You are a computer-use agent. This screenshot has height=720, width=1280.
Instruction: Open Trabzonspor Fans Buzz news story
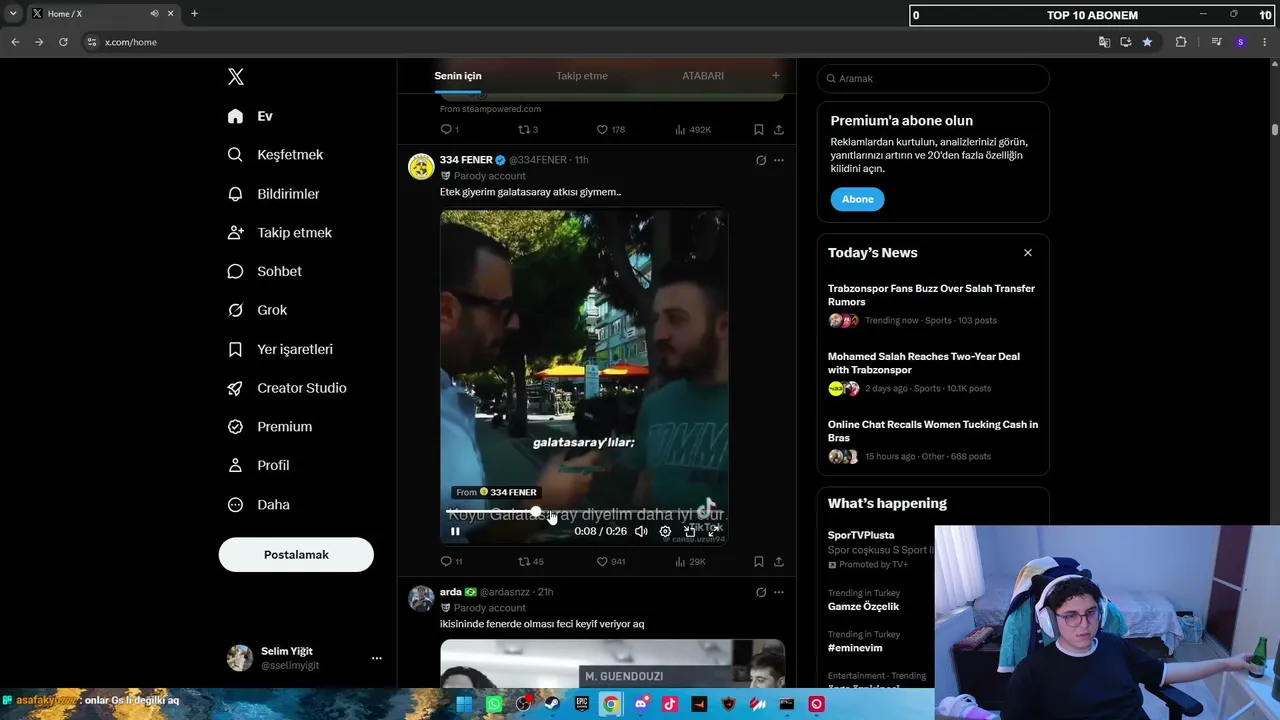coord(933,304)
